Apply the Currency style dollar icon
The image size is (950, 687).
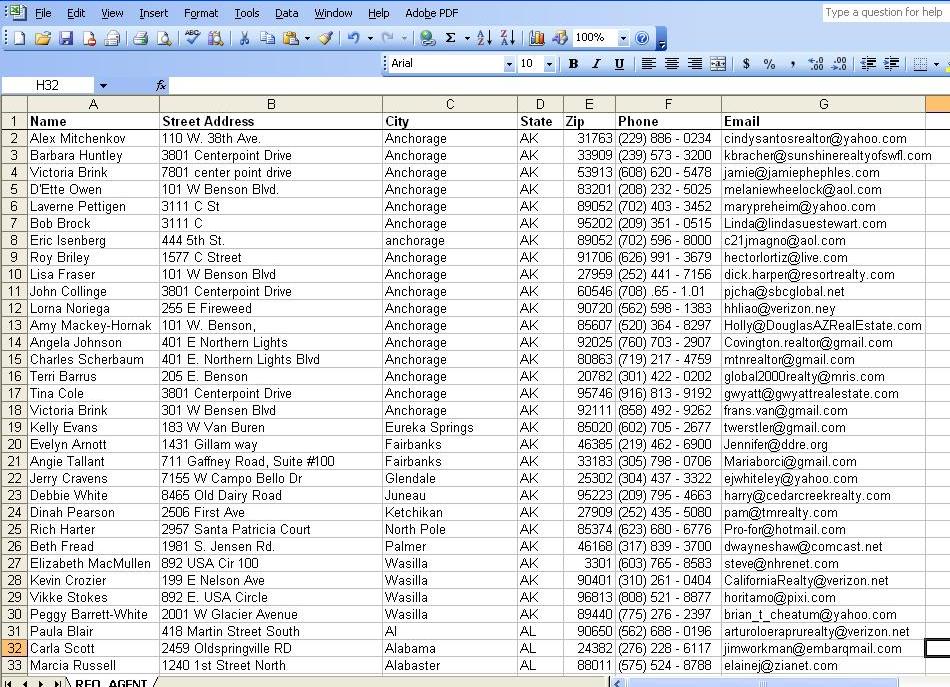pyautogui.click(x=746, y=64)
